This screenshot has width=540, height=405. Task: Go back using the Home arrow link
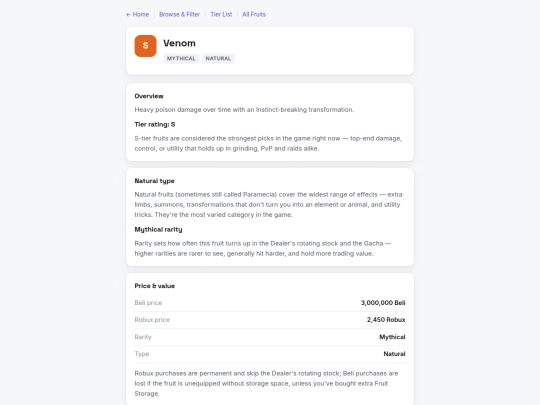[x=137, y=14]
